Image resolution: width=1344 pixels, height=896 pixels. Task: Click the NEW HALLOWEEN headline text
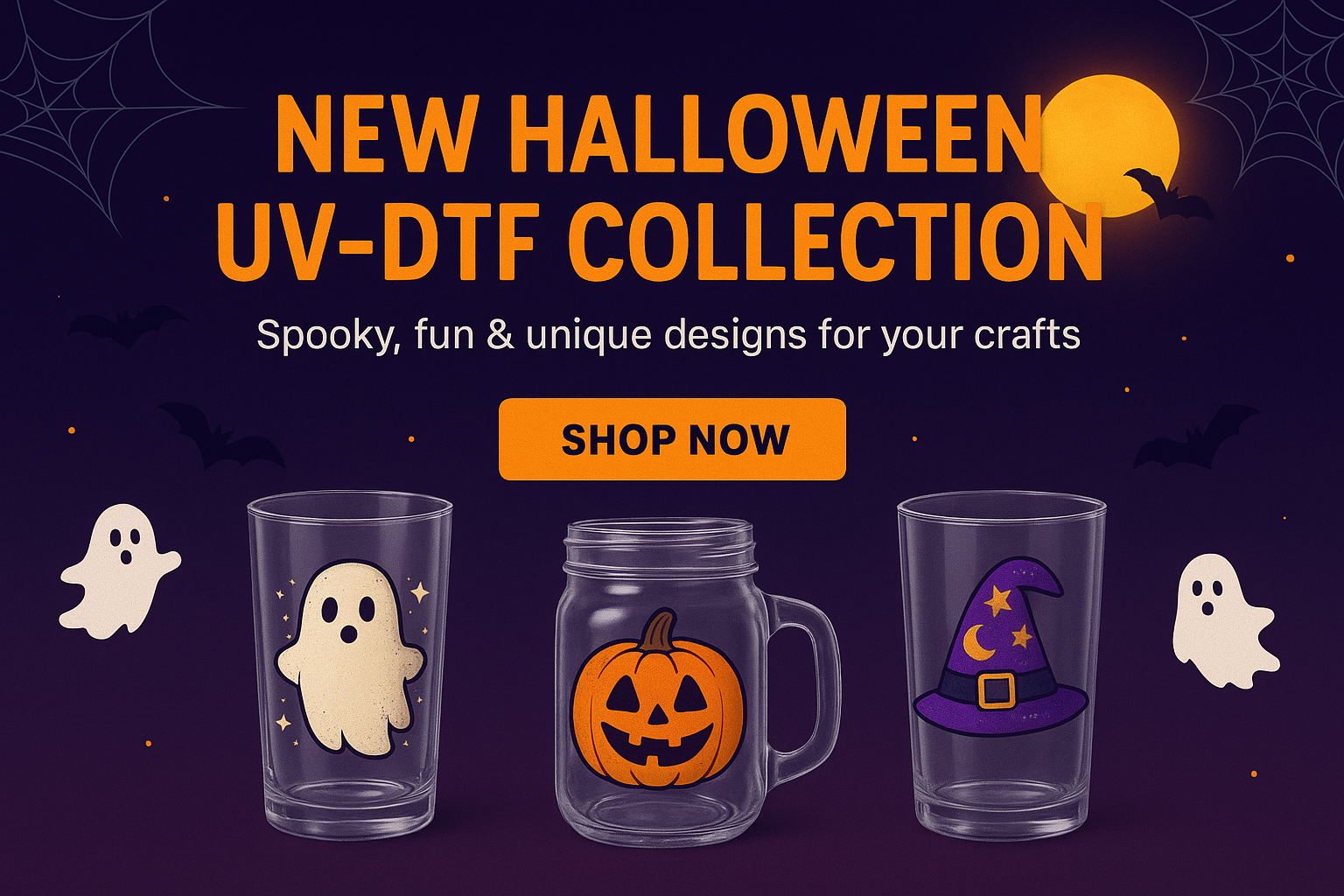tap(660, 133)
